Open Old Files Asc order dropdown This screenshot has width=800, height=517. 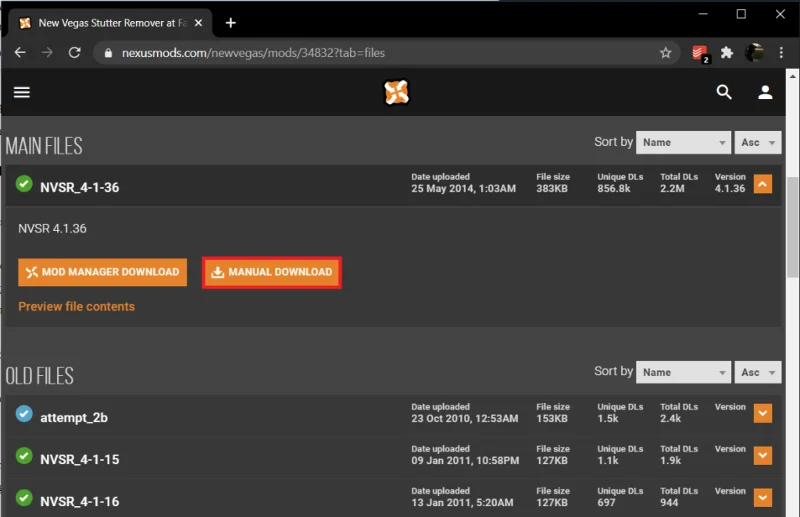point(758,373)
